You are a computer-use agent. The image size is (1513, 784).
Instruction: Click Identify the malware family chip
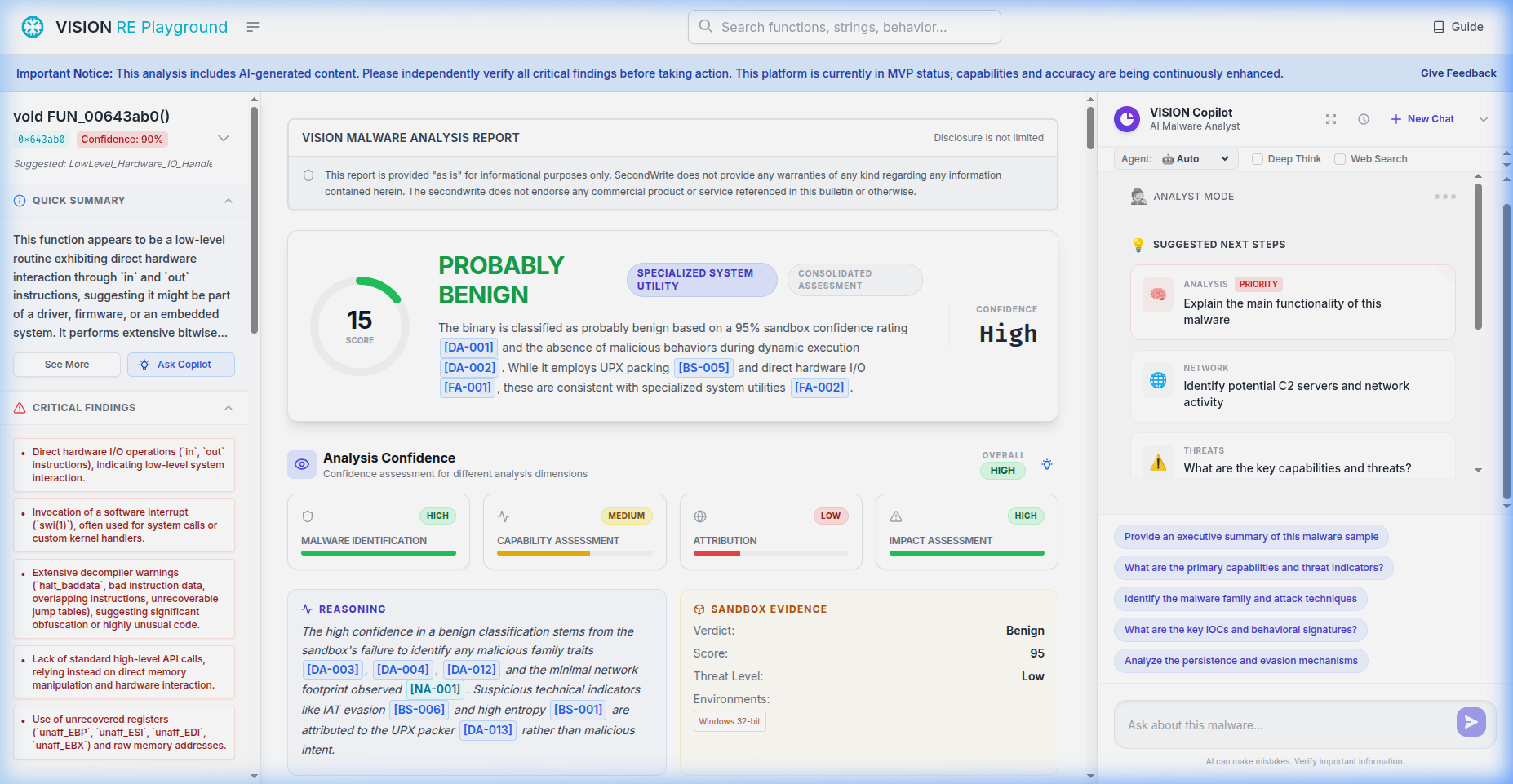point(1240,599)
